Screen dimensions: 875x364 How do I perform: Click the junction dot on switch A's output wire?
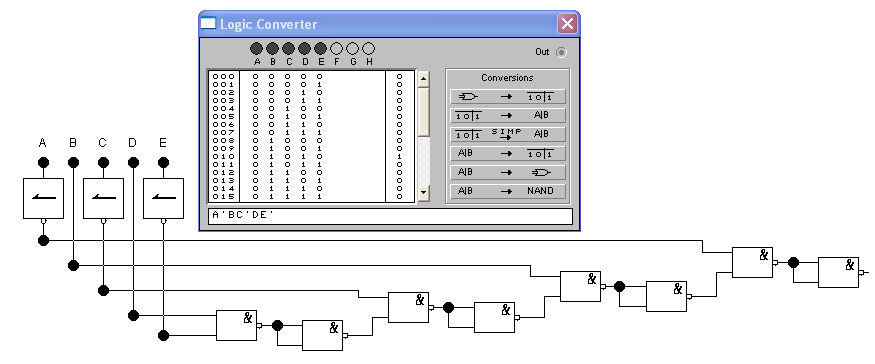[x=44, y=241]
